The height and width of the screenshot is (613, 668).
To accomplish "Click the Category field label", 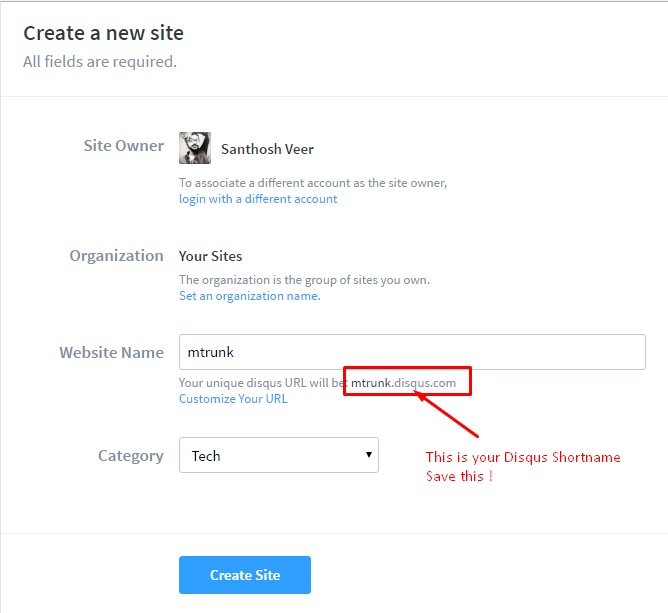I will pos(130,456).
